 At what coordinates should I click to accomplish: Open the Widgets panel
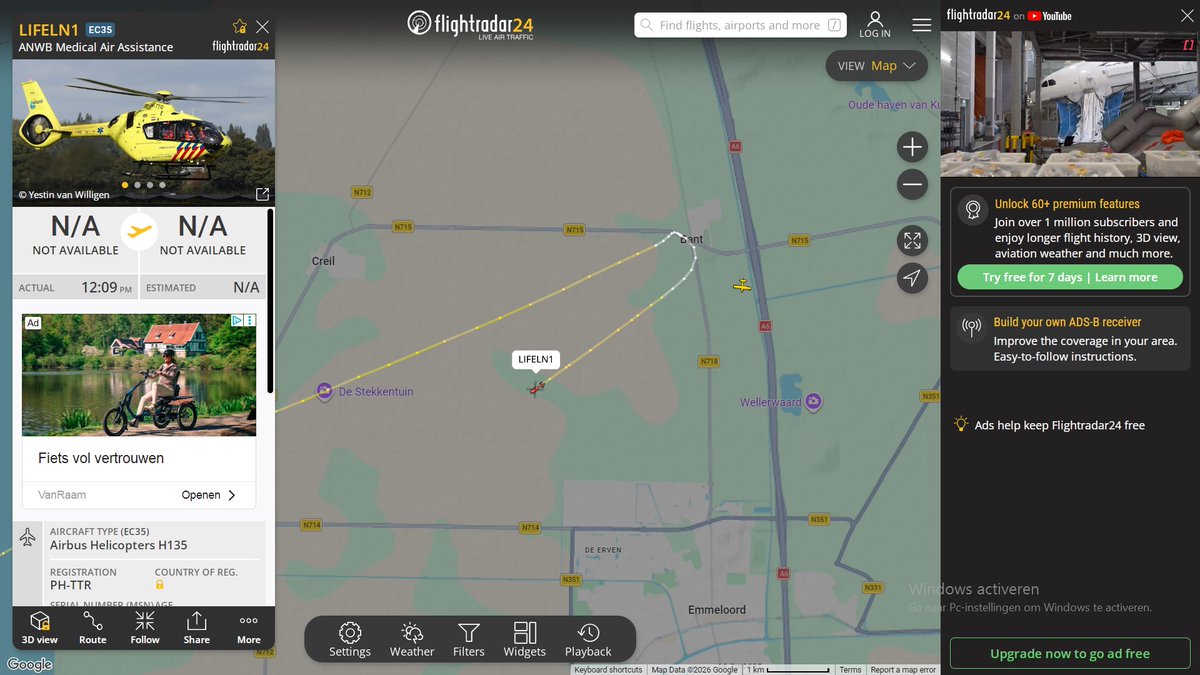coord(525,640)
